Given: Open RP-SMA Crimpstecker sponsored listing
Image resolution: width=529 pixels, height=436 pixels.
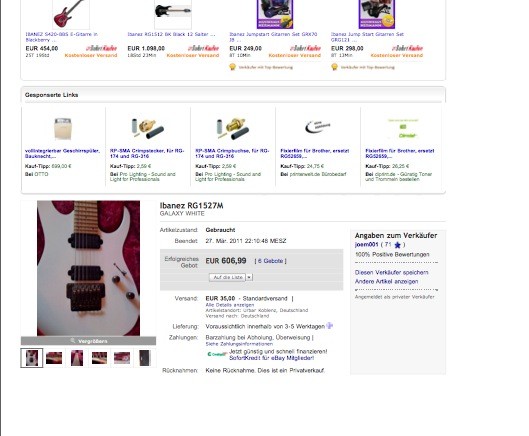Looking at the screenshot, I should [147, 153].
